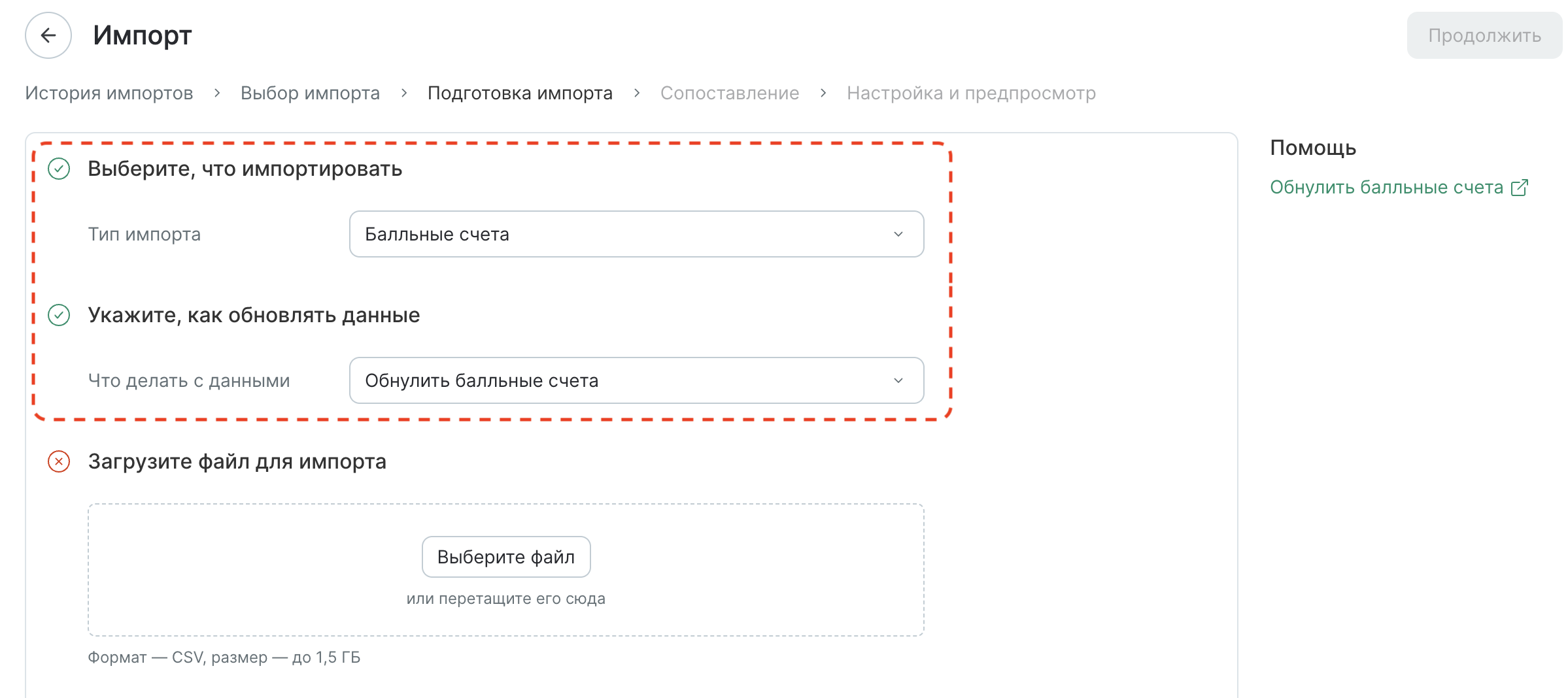Open the Что делать с данными dropdown
This screenshot has width=1568, height=698.
pyautogui.click(x=637, y=380)
